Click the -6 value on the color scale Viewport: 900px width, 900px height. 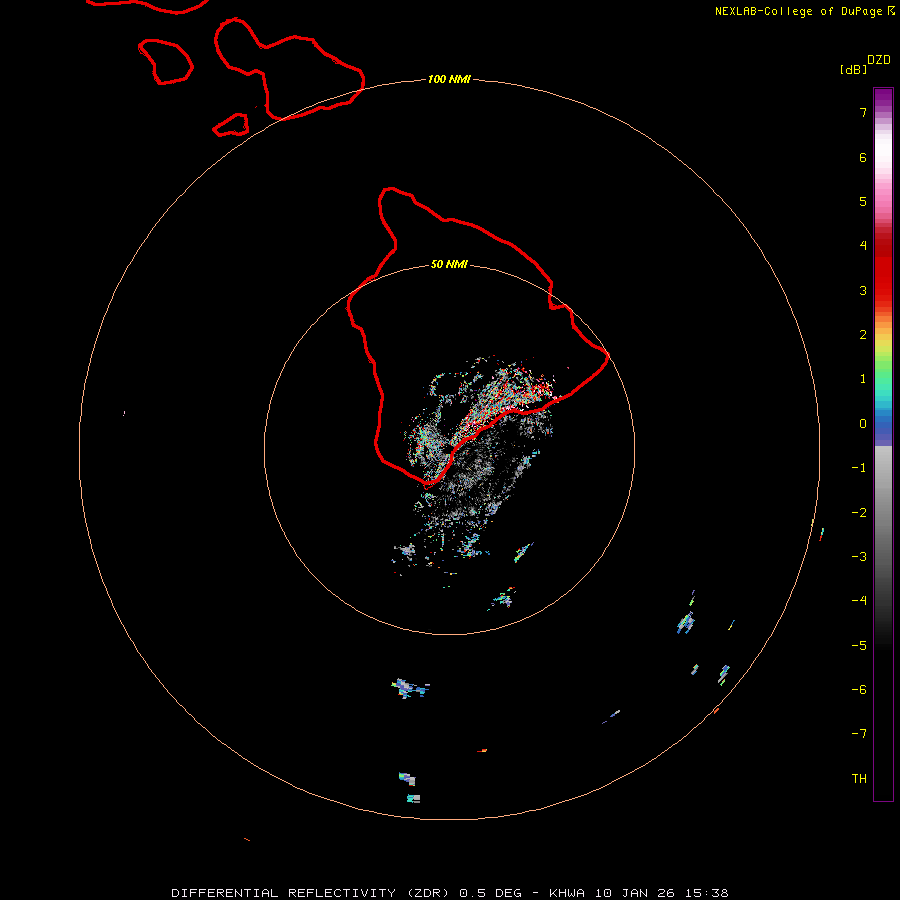(x=859, y=690)
